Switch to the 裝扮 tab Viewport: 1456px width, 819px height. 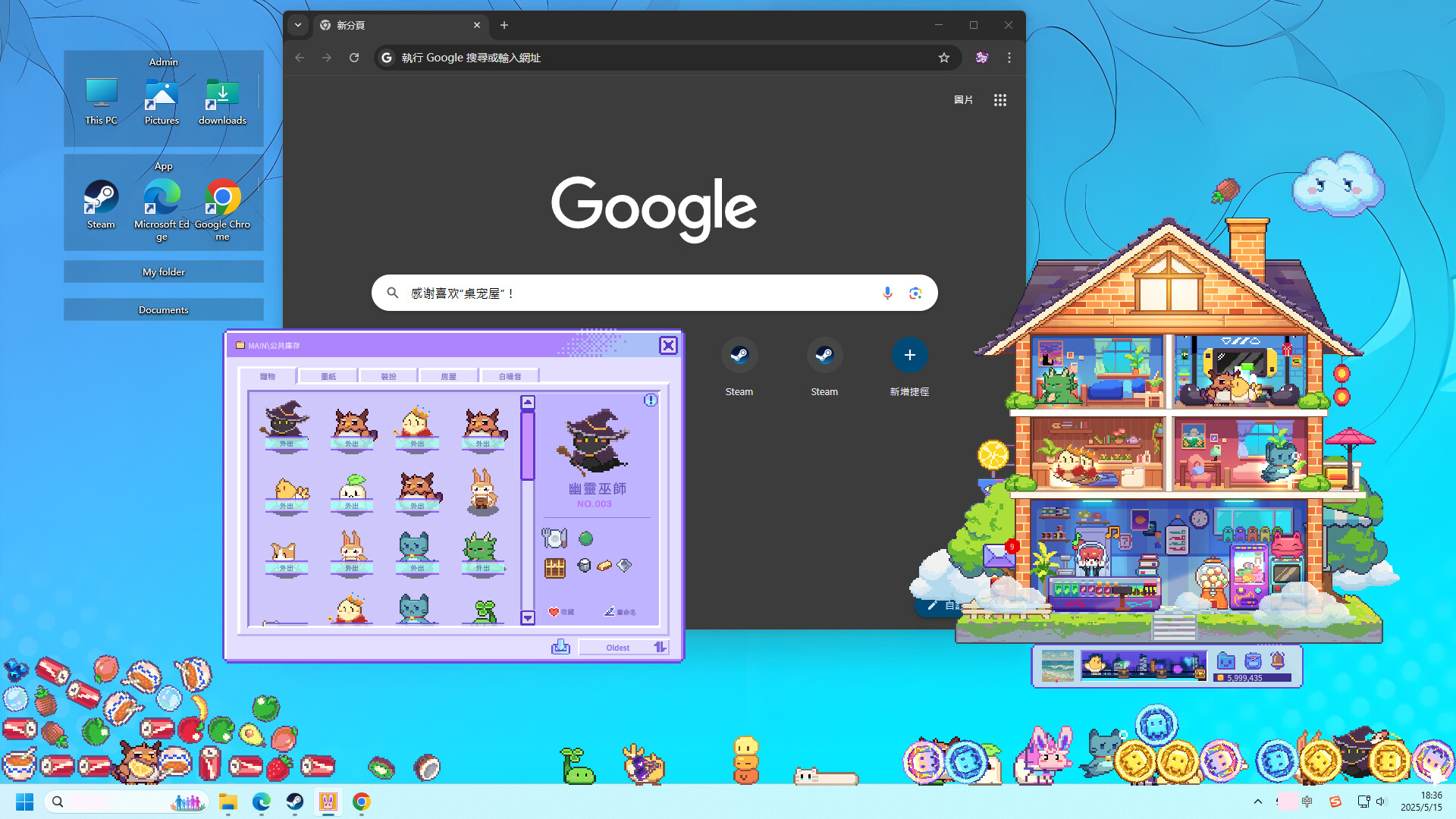click(x=388, y=376)
